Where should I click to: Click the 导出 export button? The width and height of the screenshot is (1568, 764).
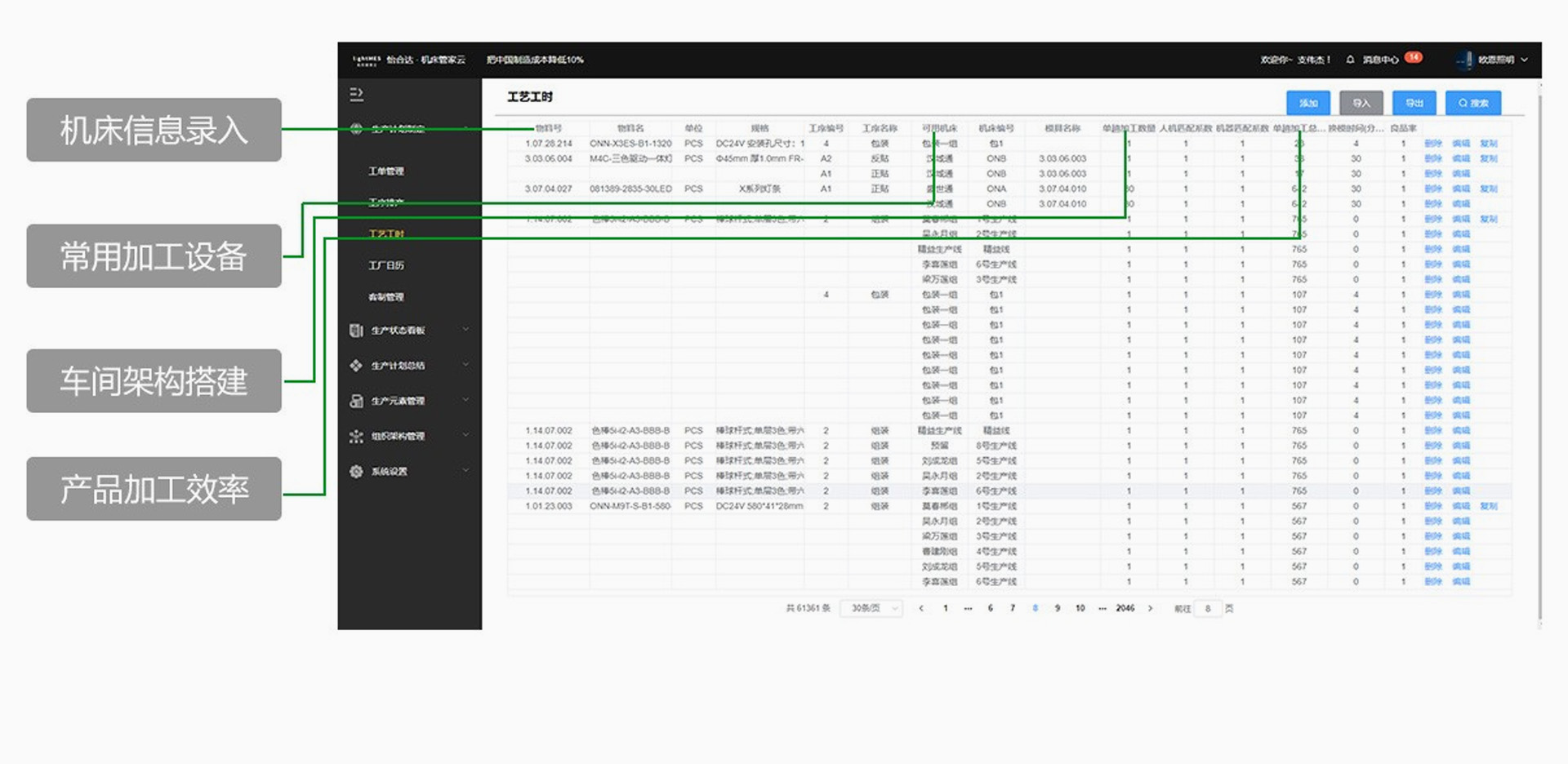tap(1414, 103)
